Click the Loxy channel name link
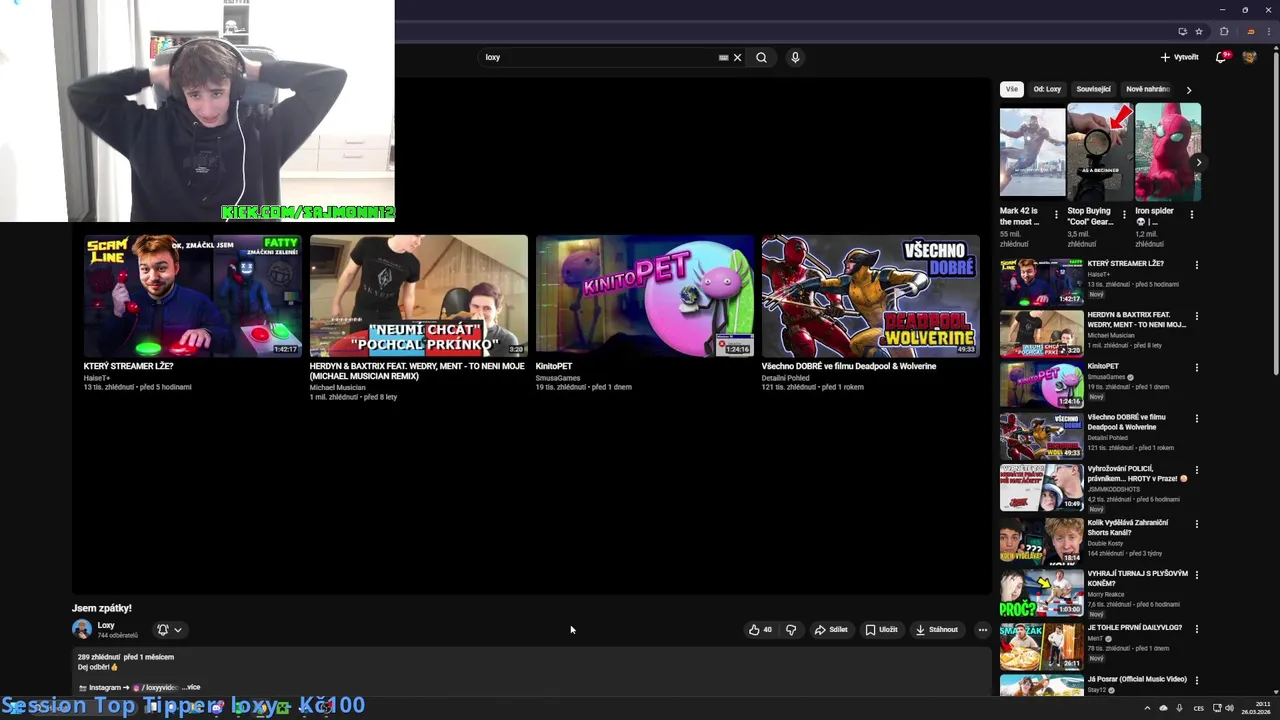This screenshot has width=1280, height=720. coord(106,625)
